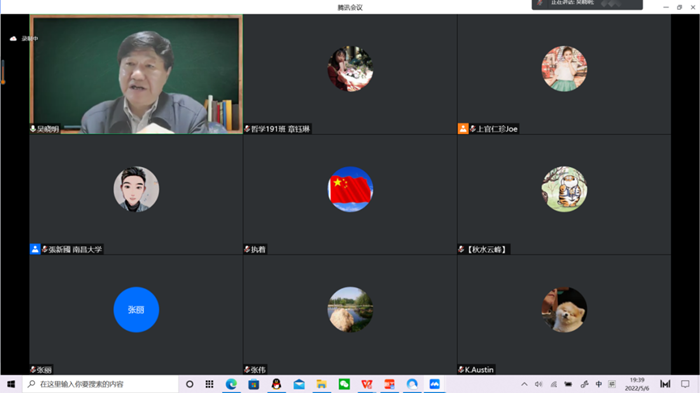This screenshot has width=700, height=393.
Task: Click the muted mic icon for 执着
Action: (247, 249)
